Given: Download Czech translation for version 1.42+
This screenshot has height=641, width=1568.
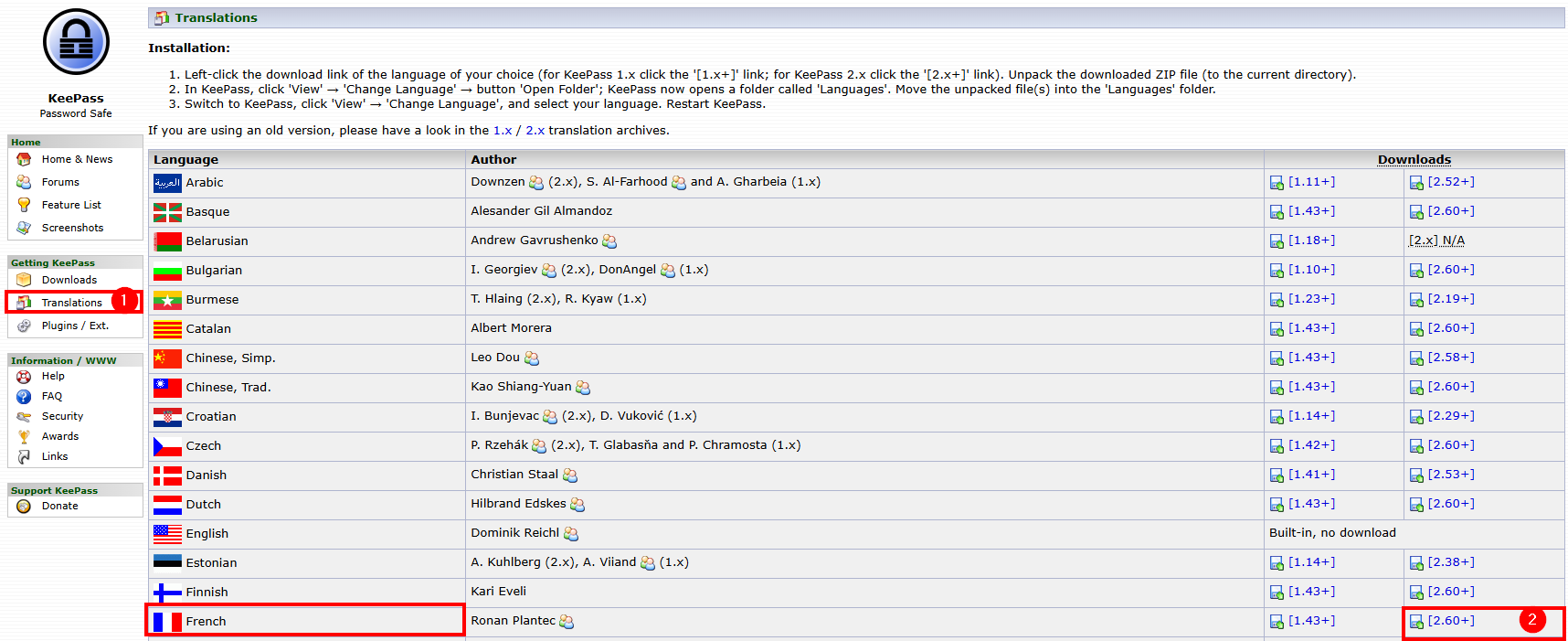Looking at the screenshot, I should click(1311, 445).
